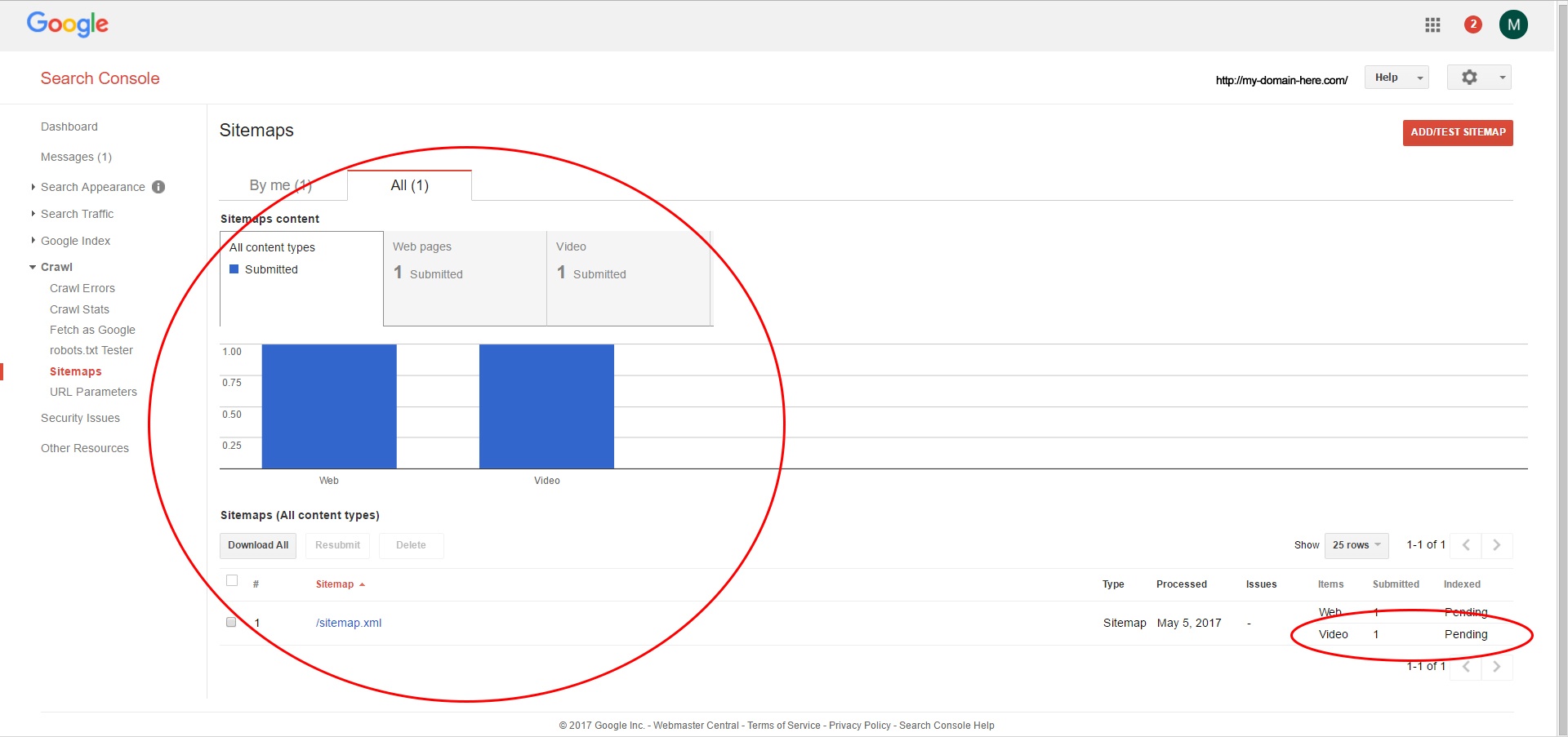Screen dimensions: 1568x737
Task: Click the Processed column header
Action: pyautogui.click(x=1182, y=584)
